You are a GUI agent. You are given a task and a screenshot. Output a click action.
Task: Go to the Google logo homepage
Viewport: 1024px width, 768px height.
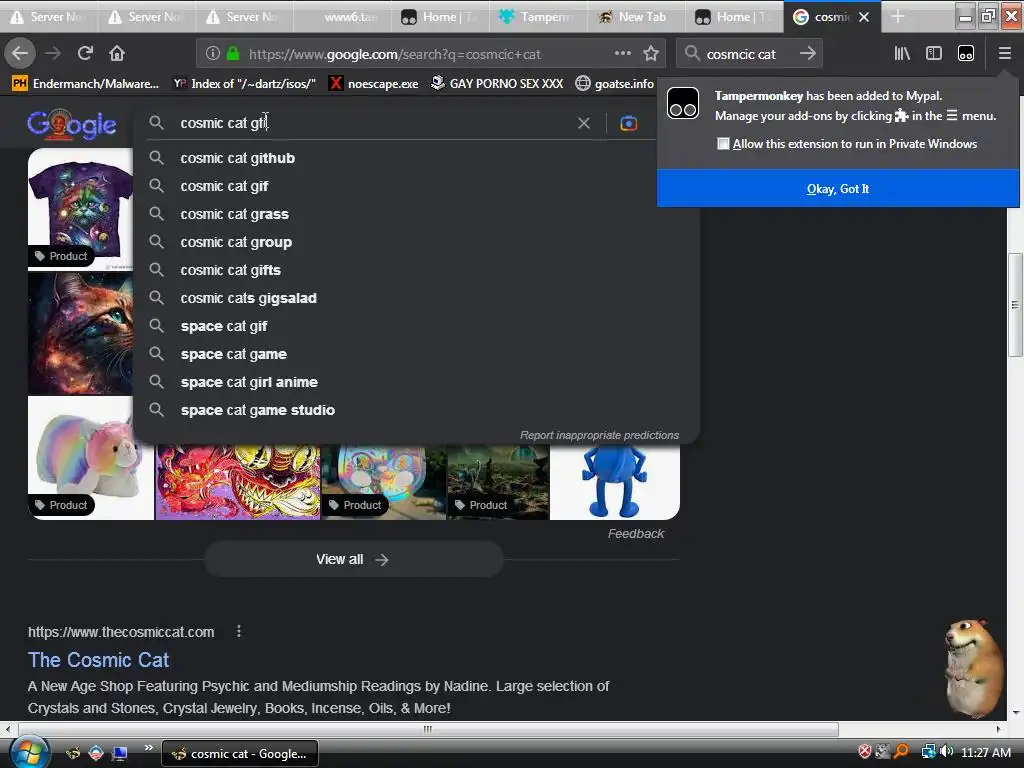(72, 124)
